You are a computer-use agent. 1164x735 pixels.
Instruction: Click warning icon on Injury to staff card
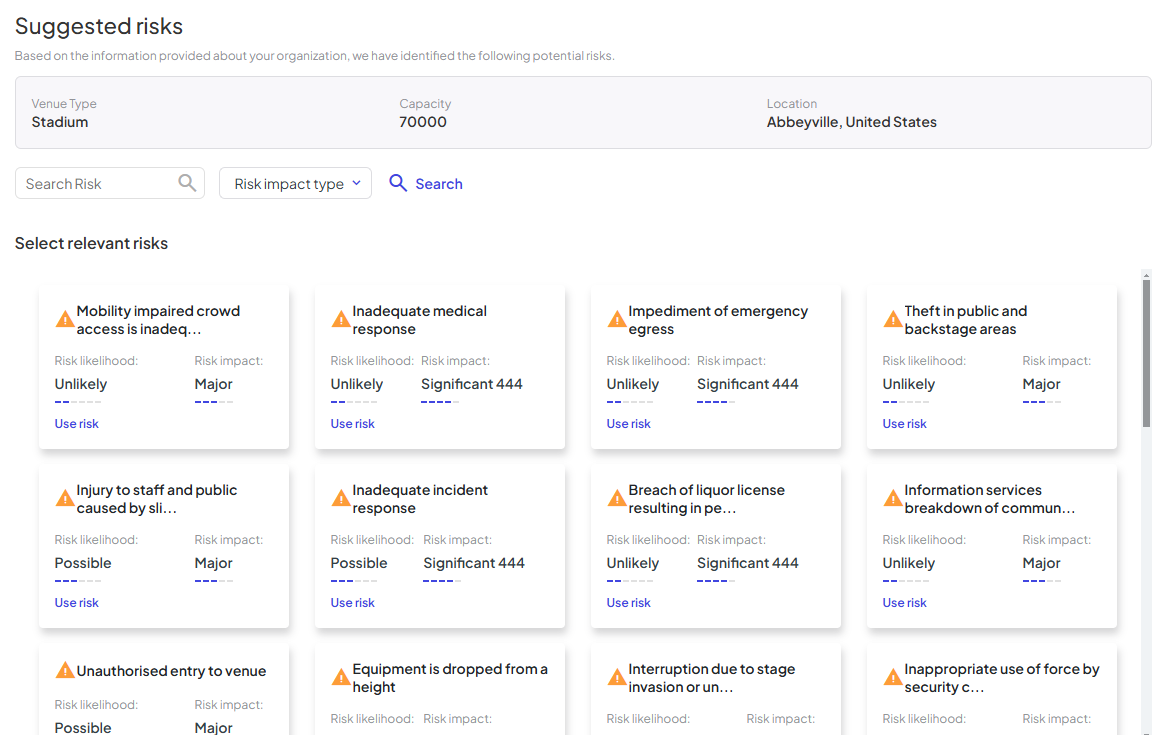pos(65,498)
